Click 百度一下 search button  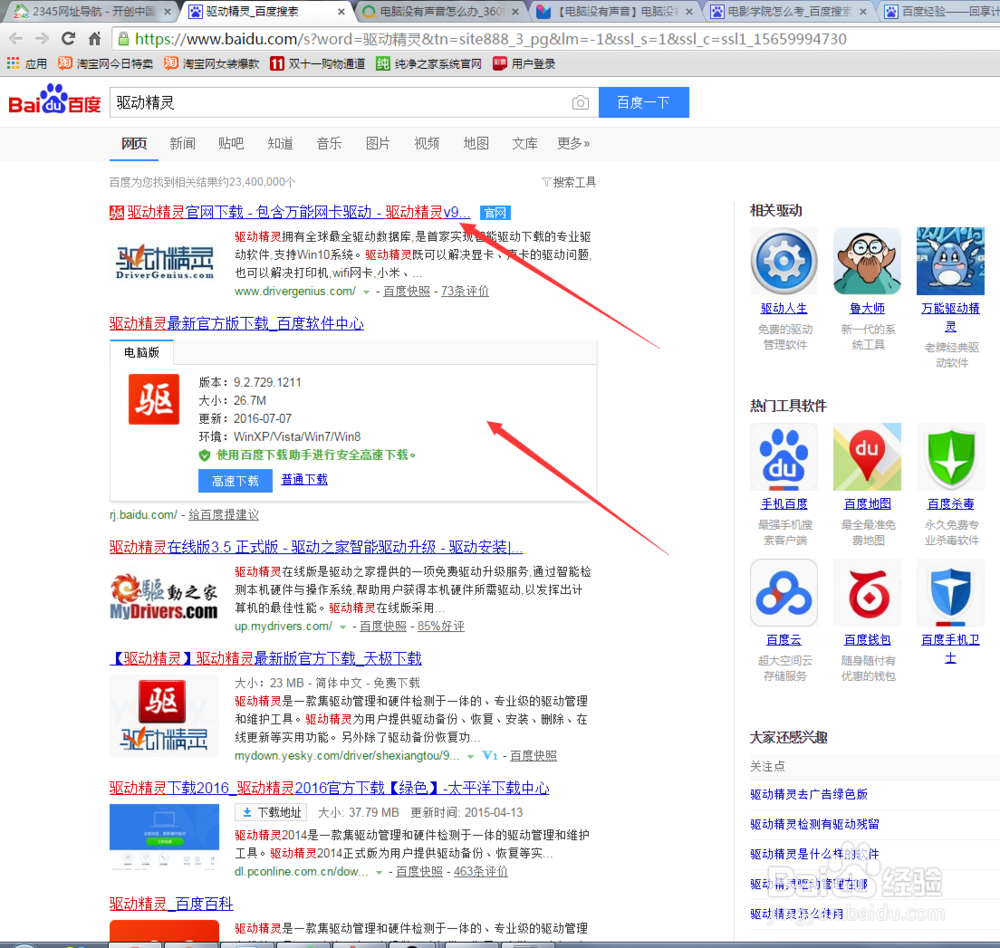[643, 103]
